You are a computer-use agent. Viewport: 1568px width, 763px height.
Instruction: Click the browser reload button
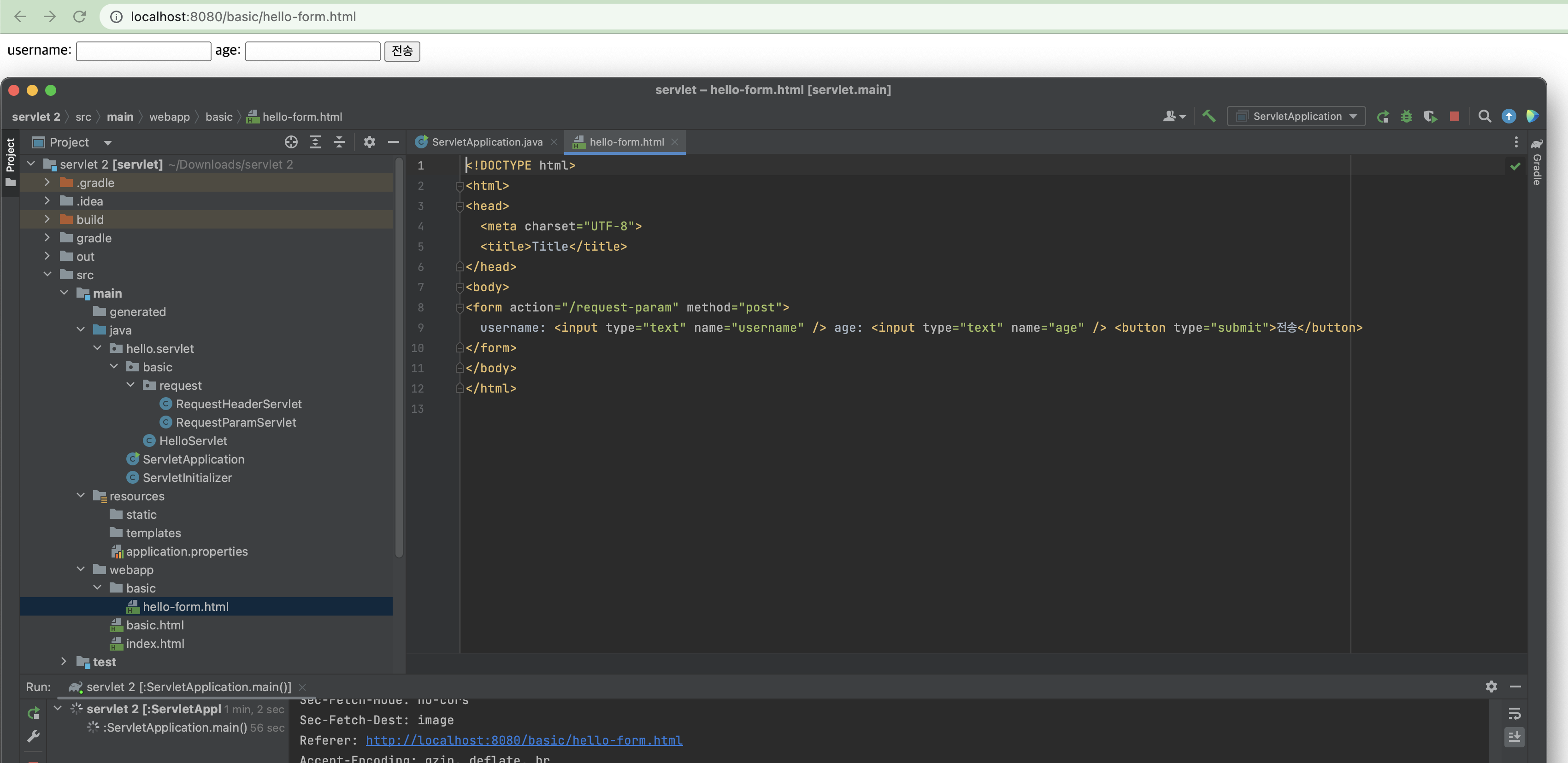click(x=79, y=17)
